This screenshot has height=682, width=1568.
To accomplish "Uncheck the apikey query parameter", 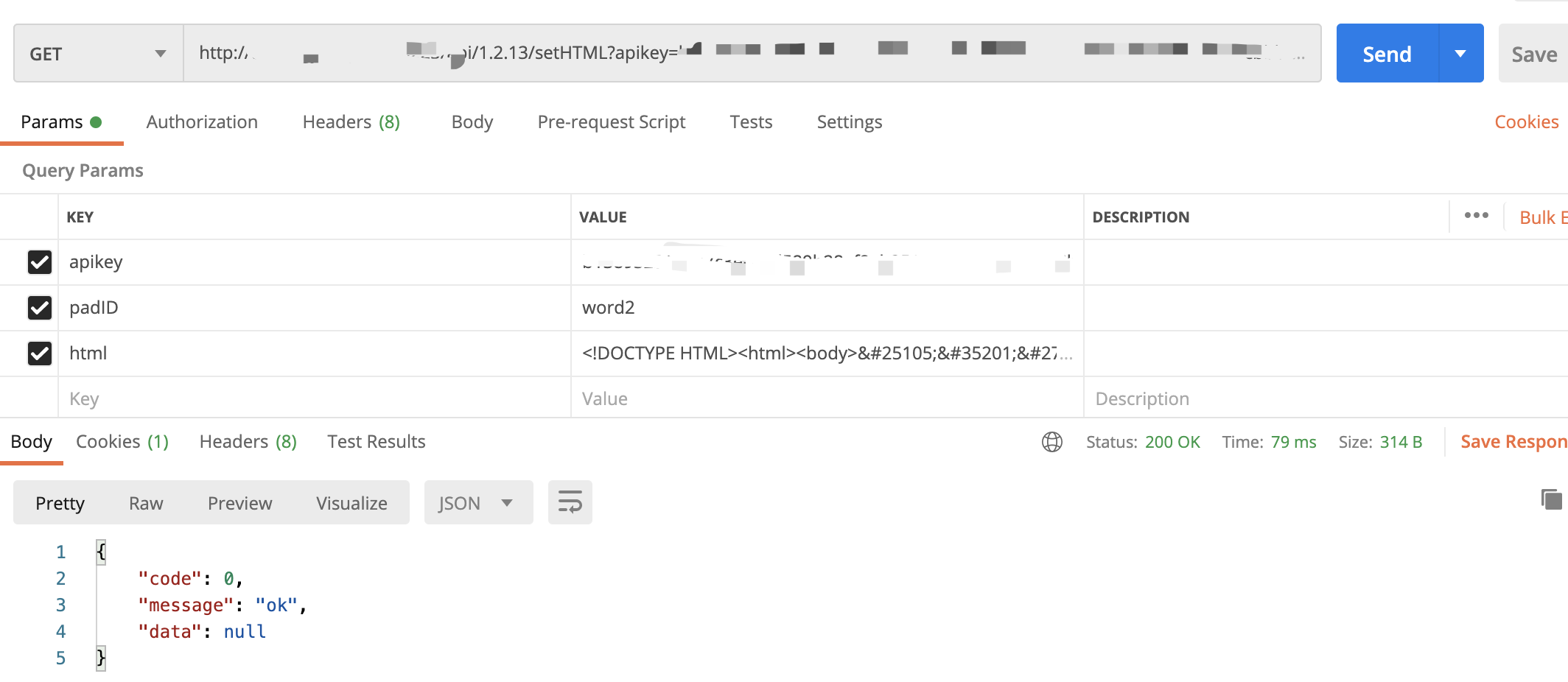I will tap(40, 262).
